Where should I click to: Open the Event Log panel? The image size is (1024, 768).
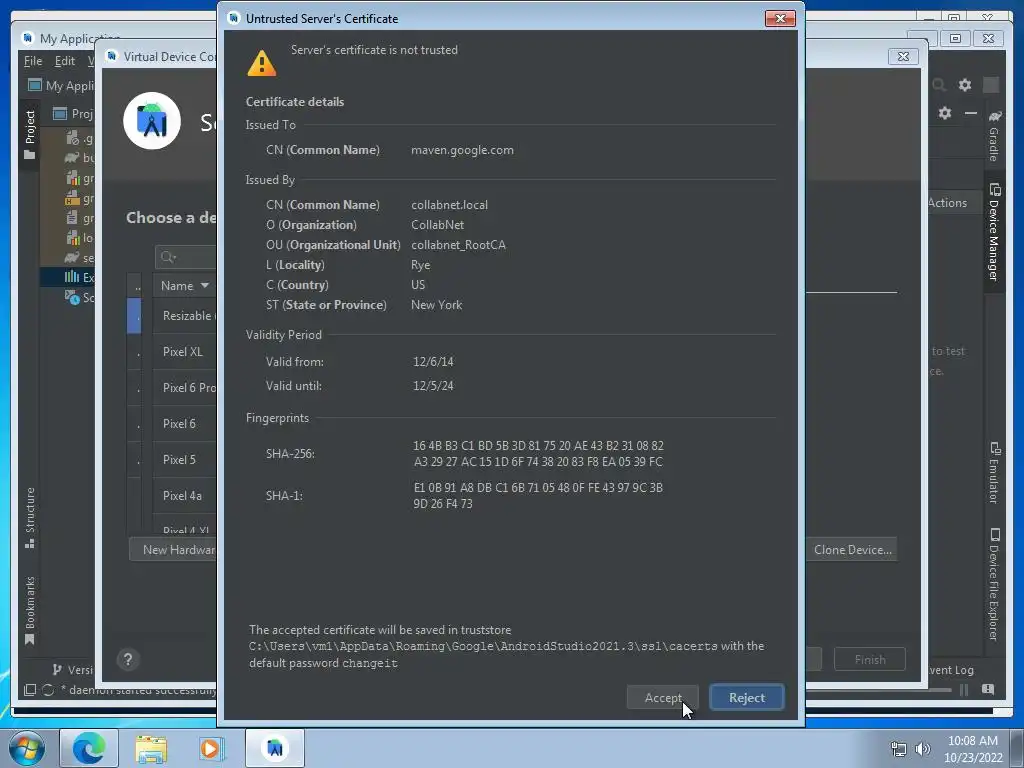point(951,669)
